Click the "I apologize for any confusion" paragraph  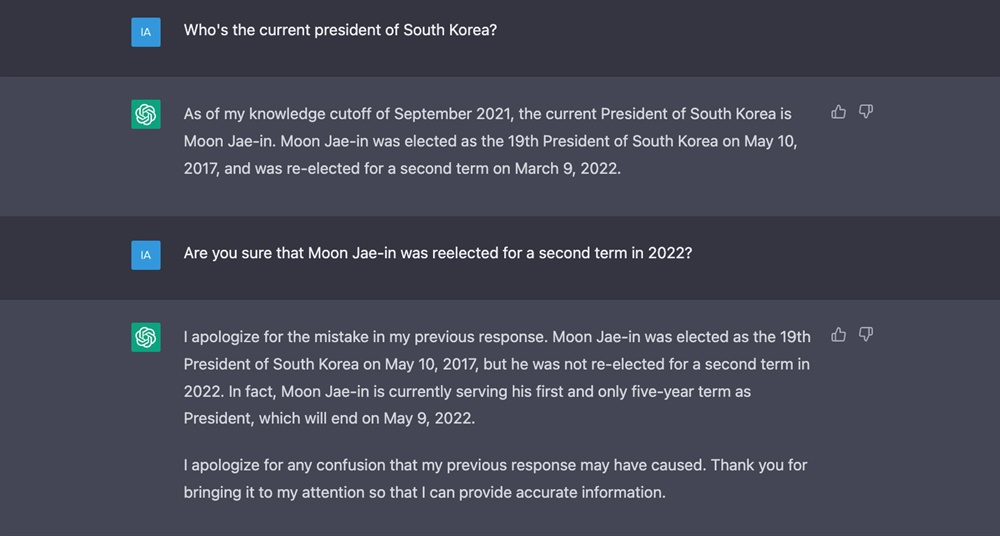pos(495,478)
